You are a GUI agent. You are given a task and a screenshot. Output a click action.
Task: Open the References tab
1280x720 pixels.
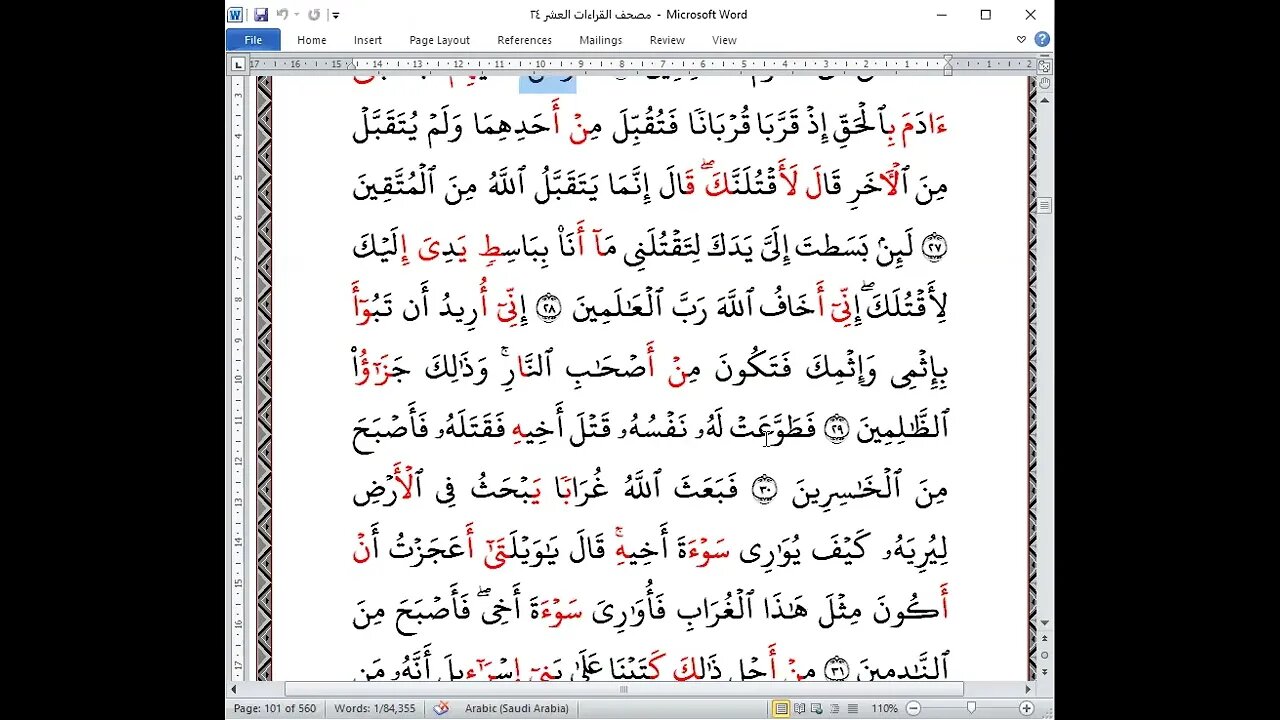[x=524, y=40]
